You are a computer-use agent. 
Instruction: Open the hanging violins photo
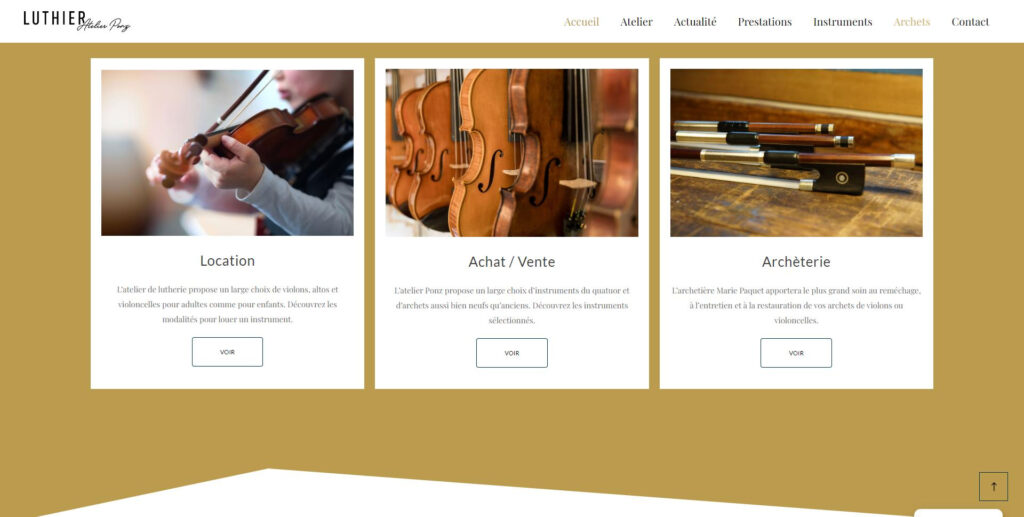coord(512,153)
